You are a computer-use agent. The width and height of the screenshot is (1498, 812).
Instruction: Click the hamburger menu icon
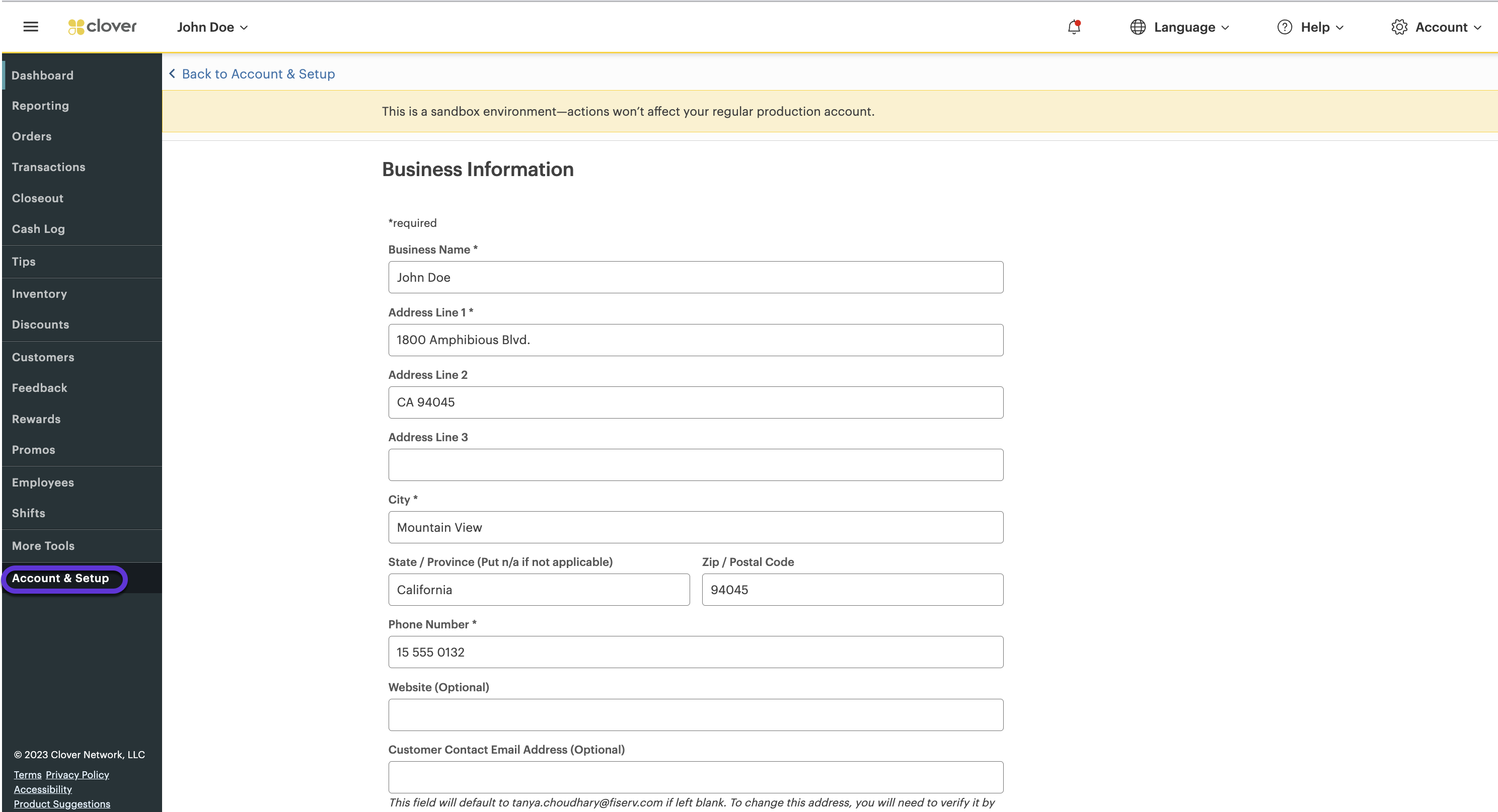tap(30, 27)
